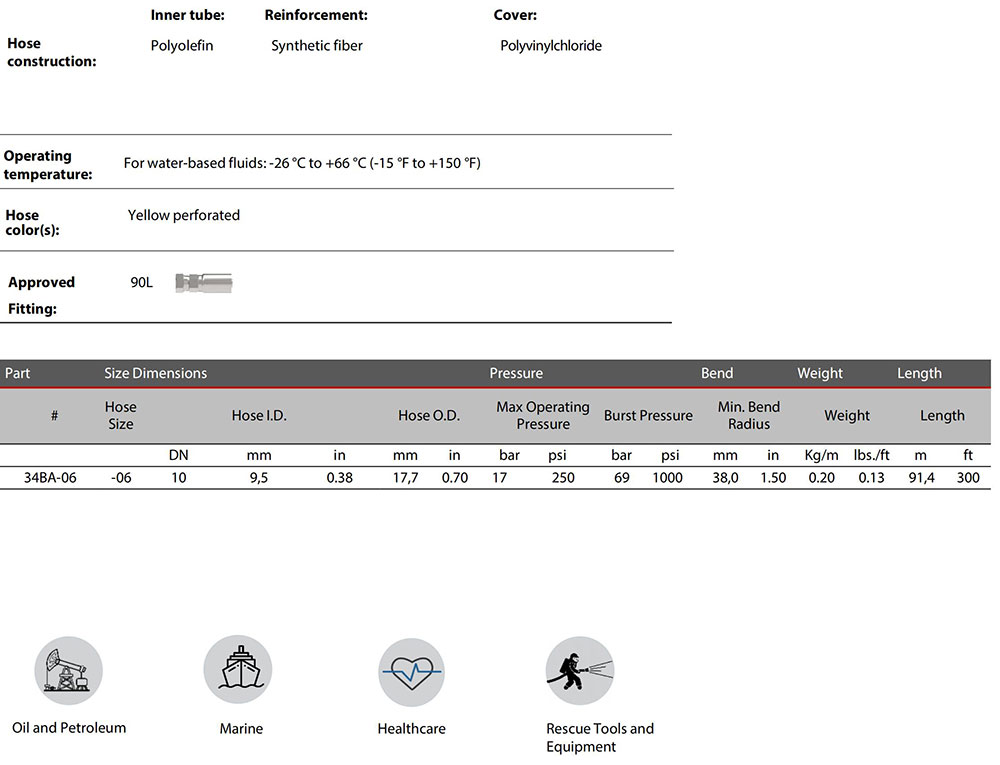The width and height of the screenshot is (1000, 765).
Task: Click the Min. Bend Radius column header
Action: pyautogui.click(x=748, y=415)
